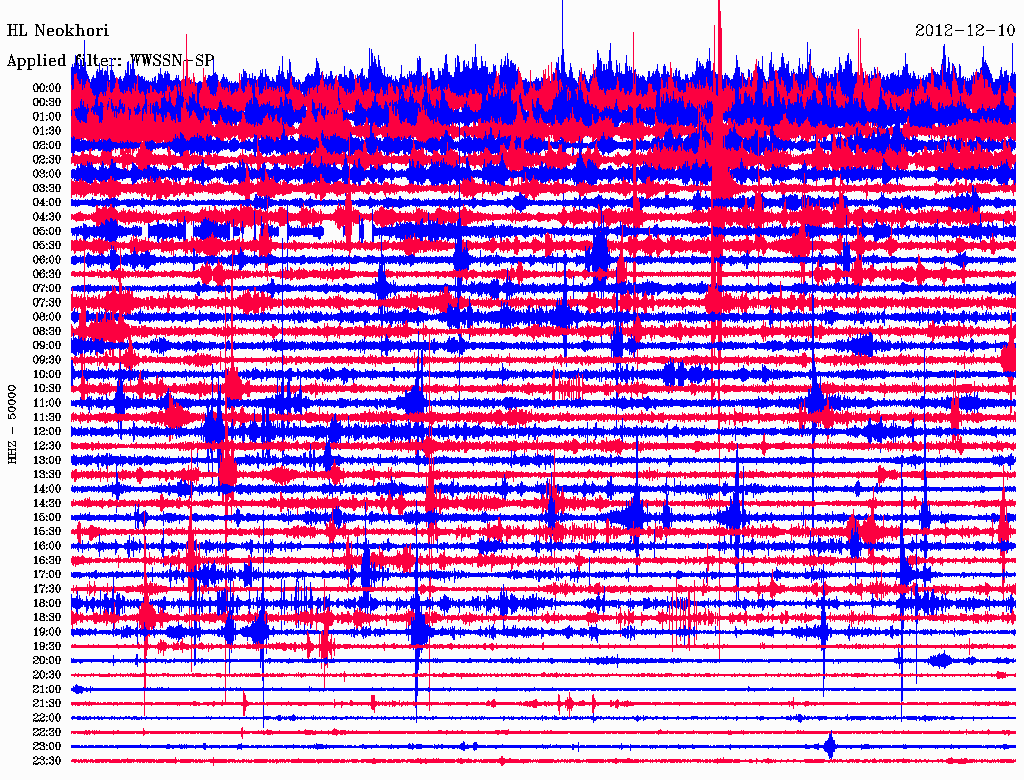Select the 11:00 time label
This screenshot has height=780, width=1024.
click(46, 402)
